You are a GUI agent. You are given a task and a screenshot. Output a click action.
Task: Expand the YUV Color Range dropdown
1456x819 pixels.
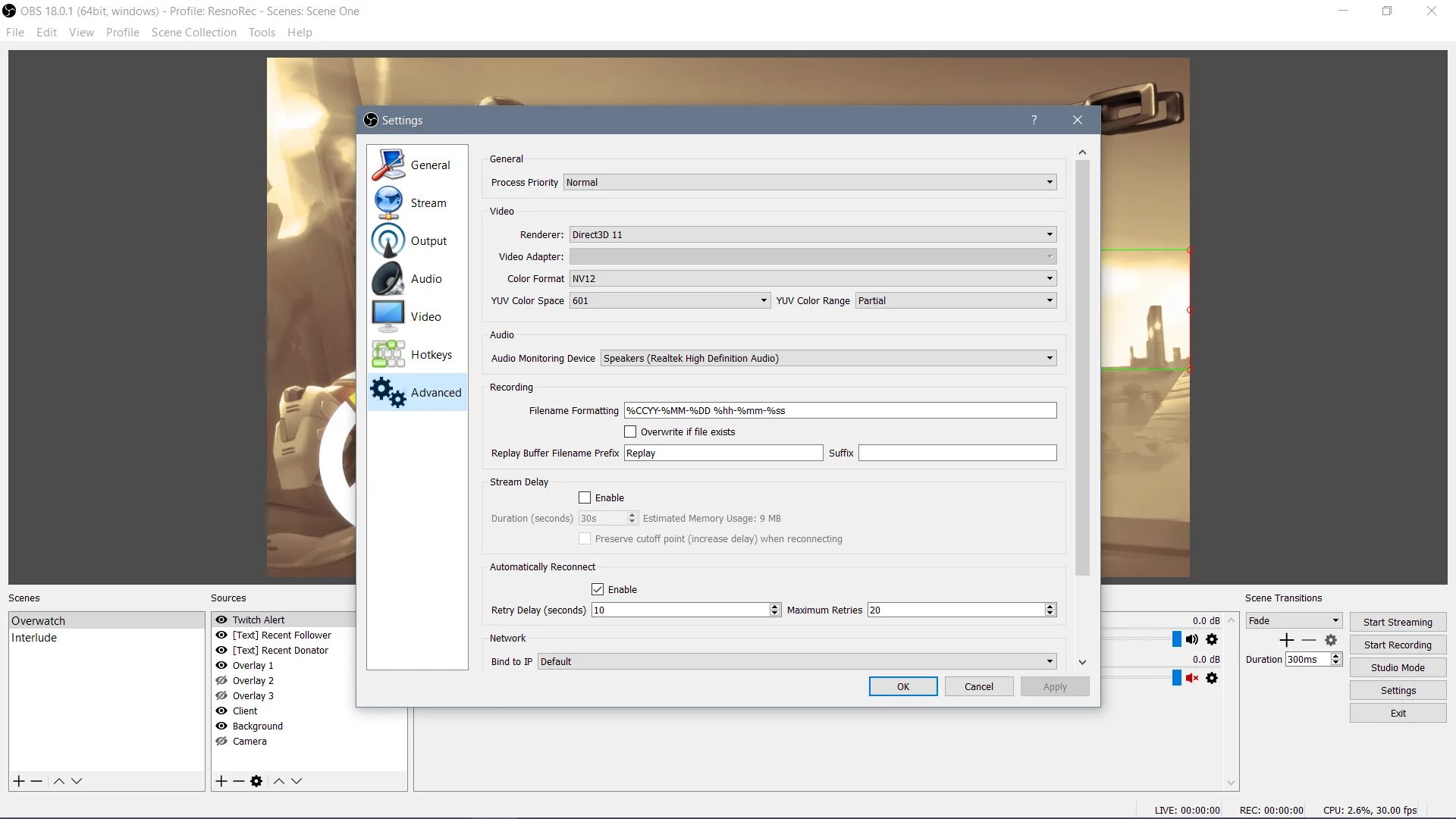1049,300
